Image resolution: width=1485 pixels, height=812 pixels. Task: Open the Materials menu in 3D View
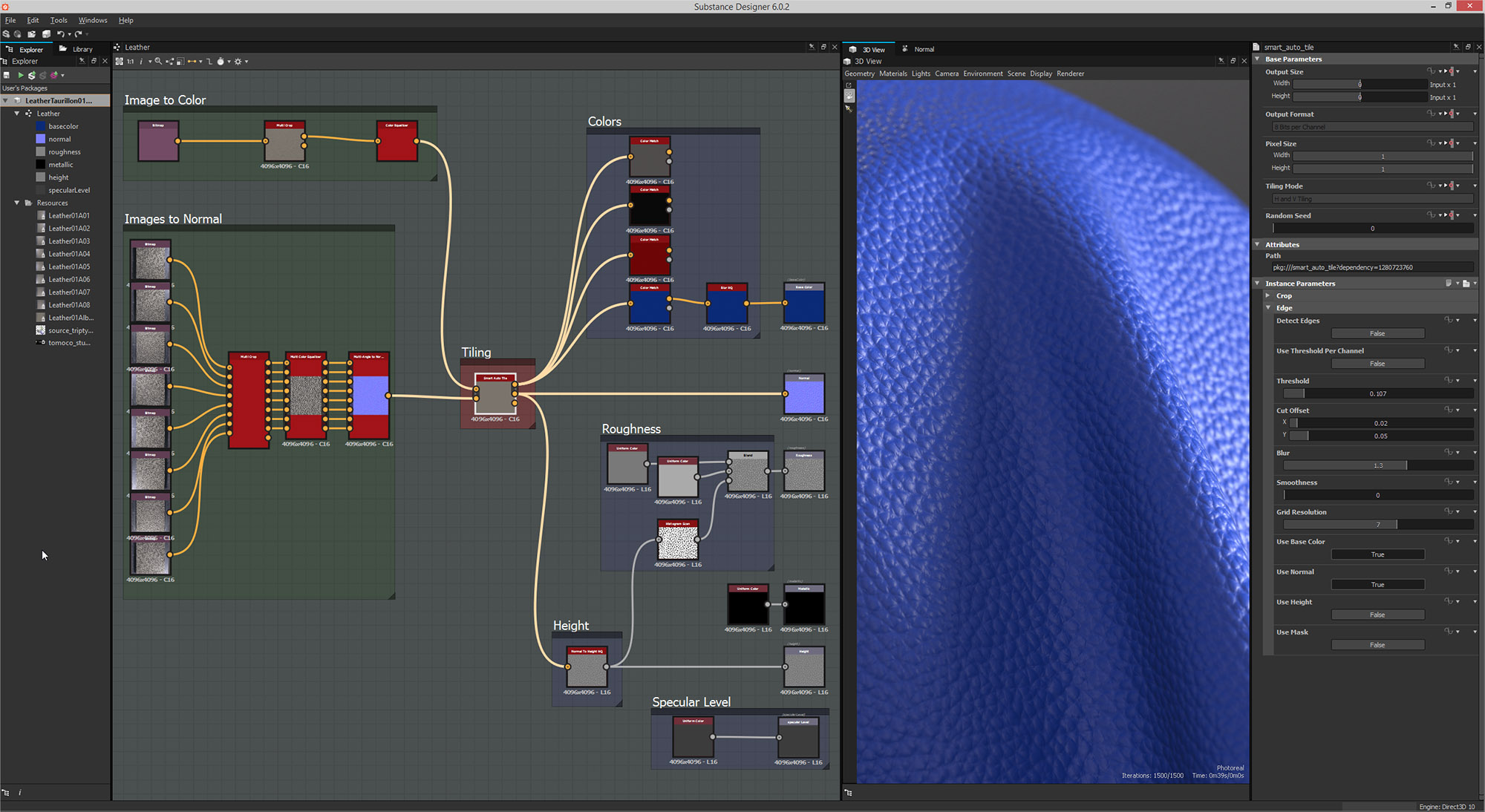point(893,73)
